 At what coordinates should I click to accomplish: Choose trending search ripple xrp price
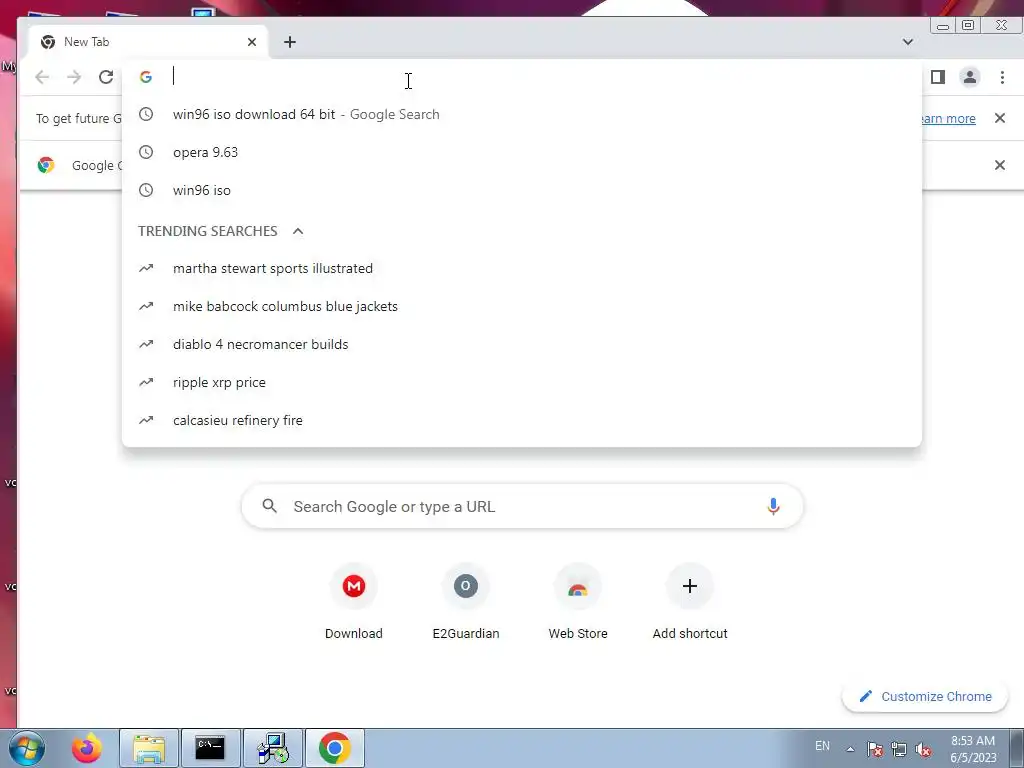(x=522, y=382)
